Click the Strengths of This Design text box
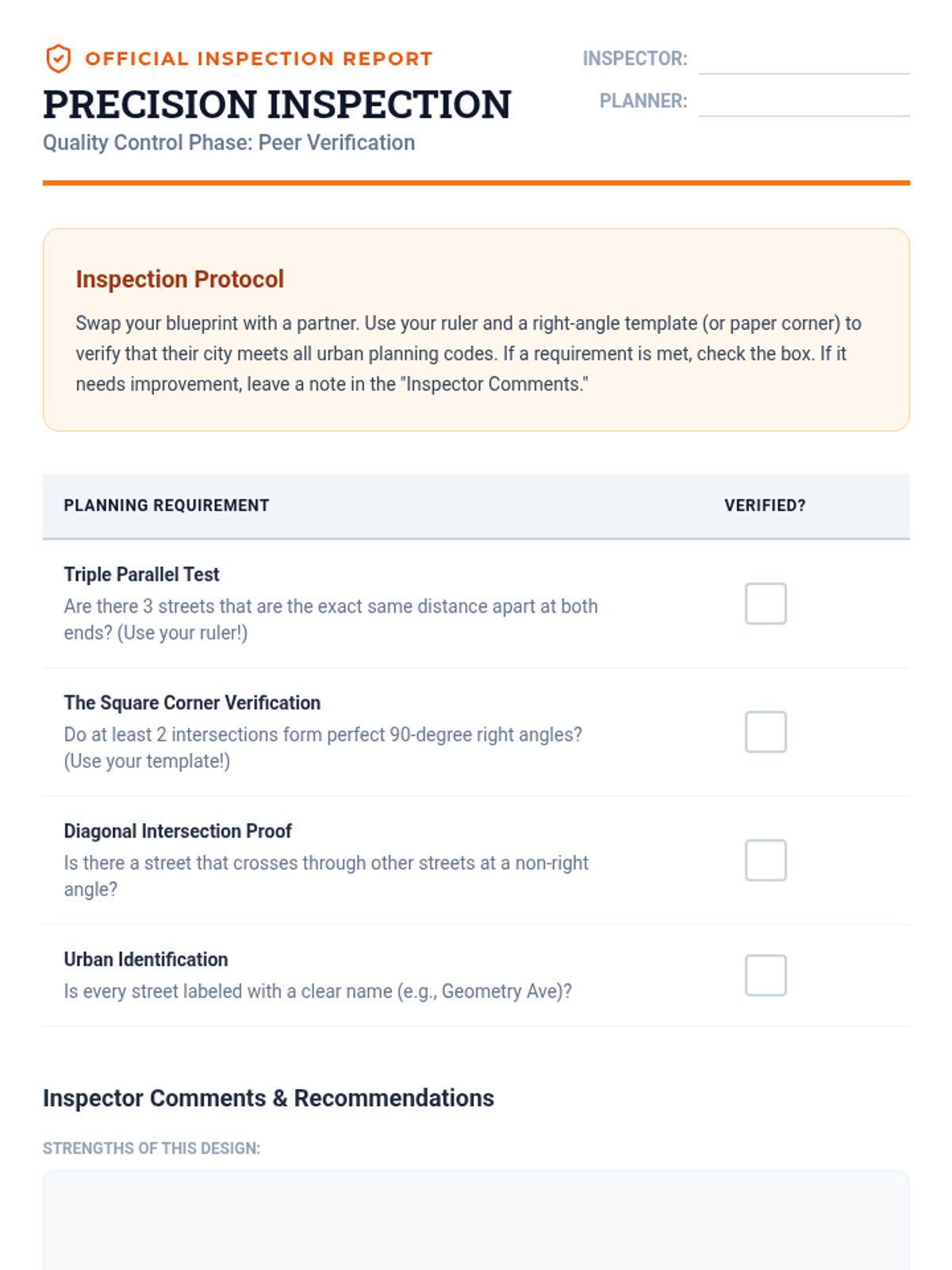Image resolution: width=952 pixels, height=1270 pixels. (x=476, y=1221)
